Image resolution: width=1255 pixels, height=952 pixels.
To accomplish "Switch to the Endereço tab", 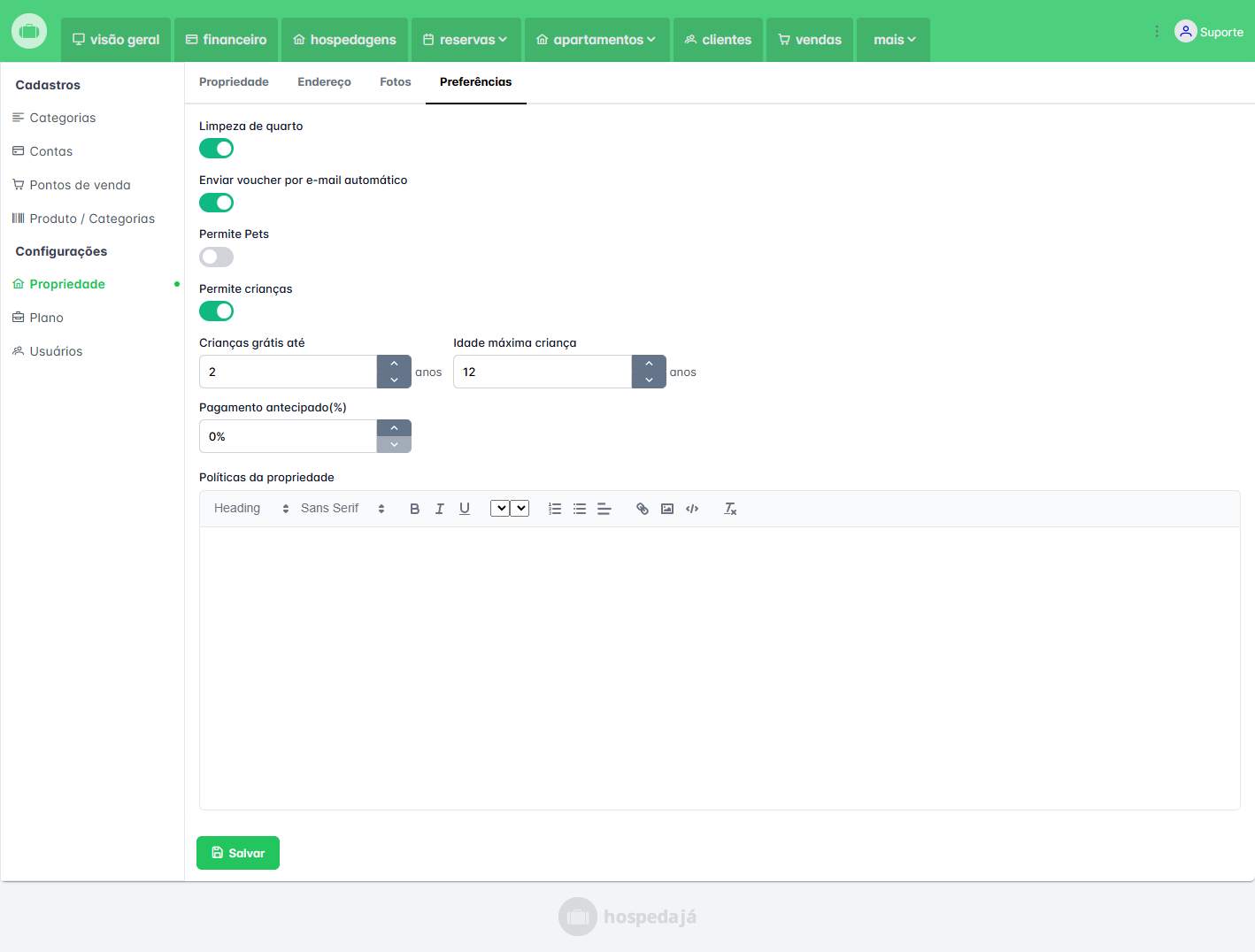I will click(324, 82).
